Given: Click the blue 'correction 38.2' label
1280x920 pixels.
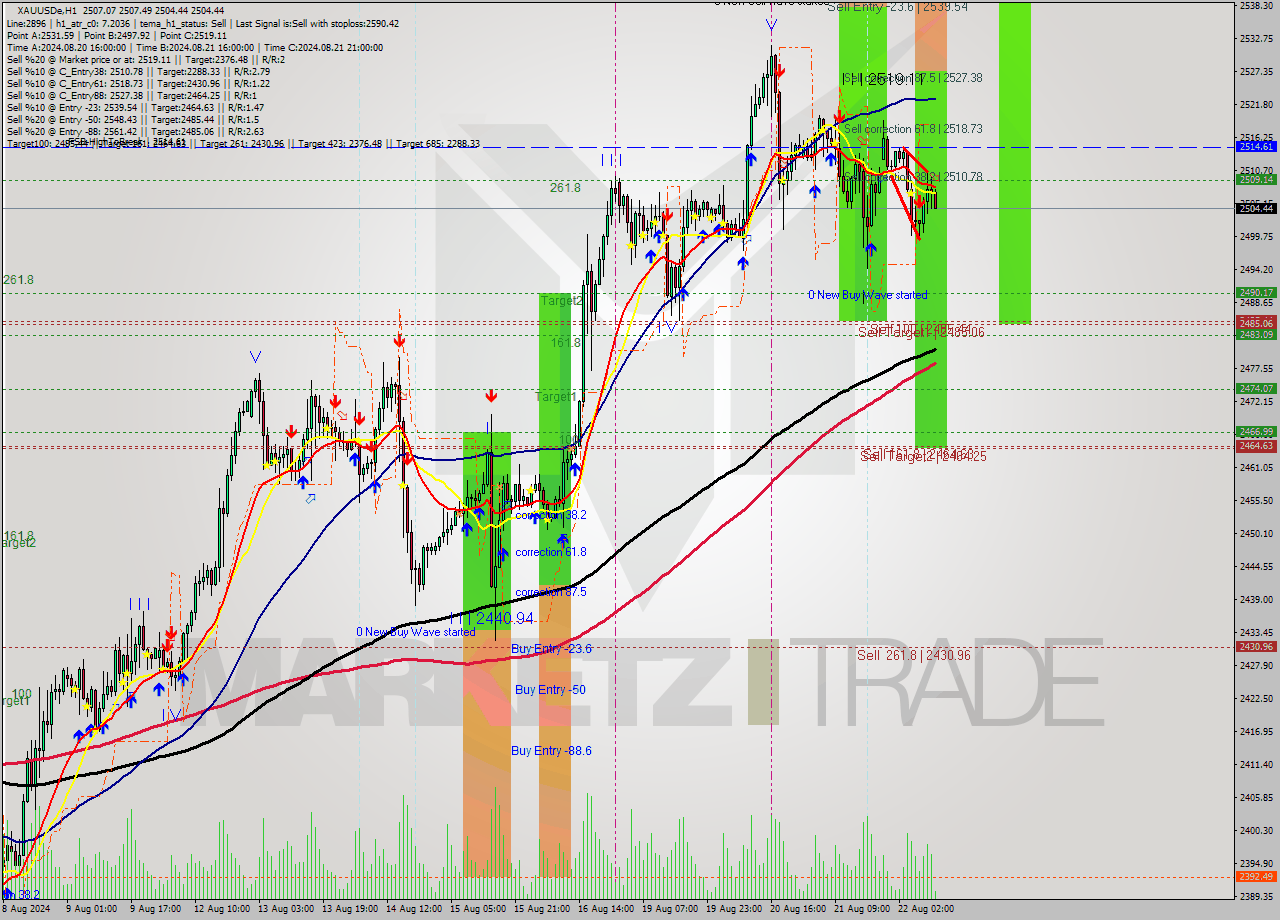Looking at the screenshot, I should [x=551, y=515].
